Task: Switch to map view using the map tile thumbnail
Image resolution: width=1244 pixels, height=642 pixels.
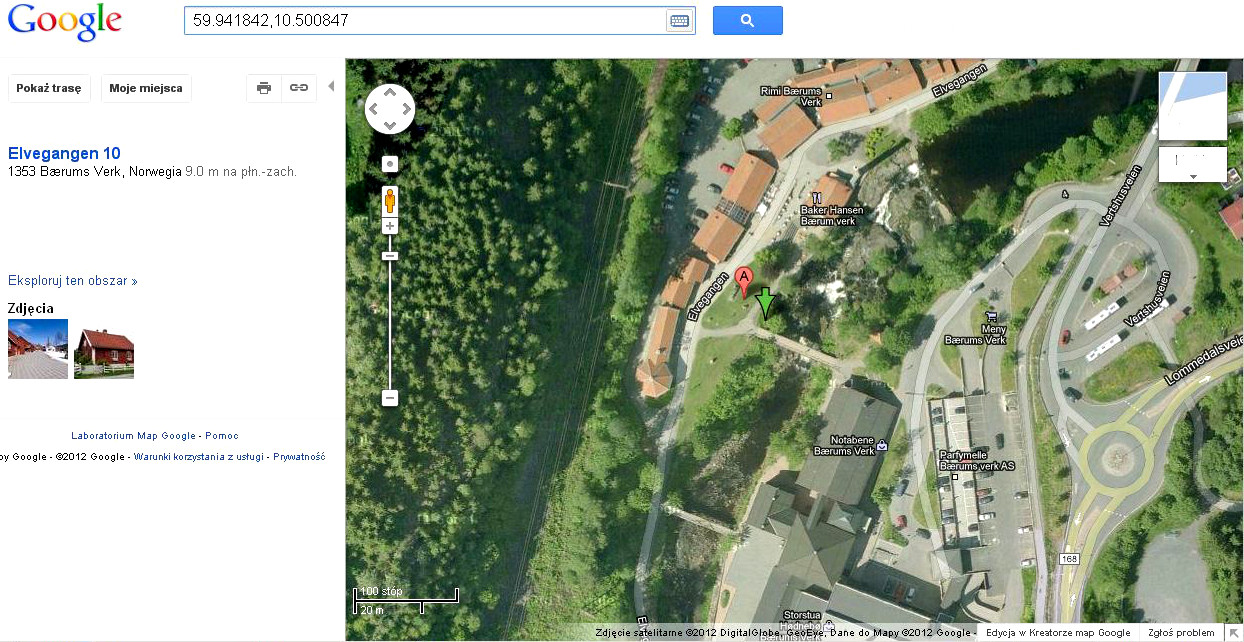Action: (x=1192, y=105)
